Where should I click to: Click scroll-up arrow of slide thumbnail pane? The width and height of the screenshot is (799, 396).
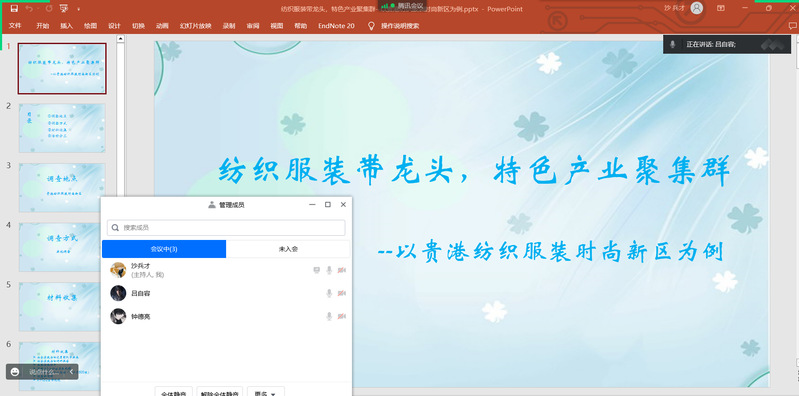tap(120, 38)
